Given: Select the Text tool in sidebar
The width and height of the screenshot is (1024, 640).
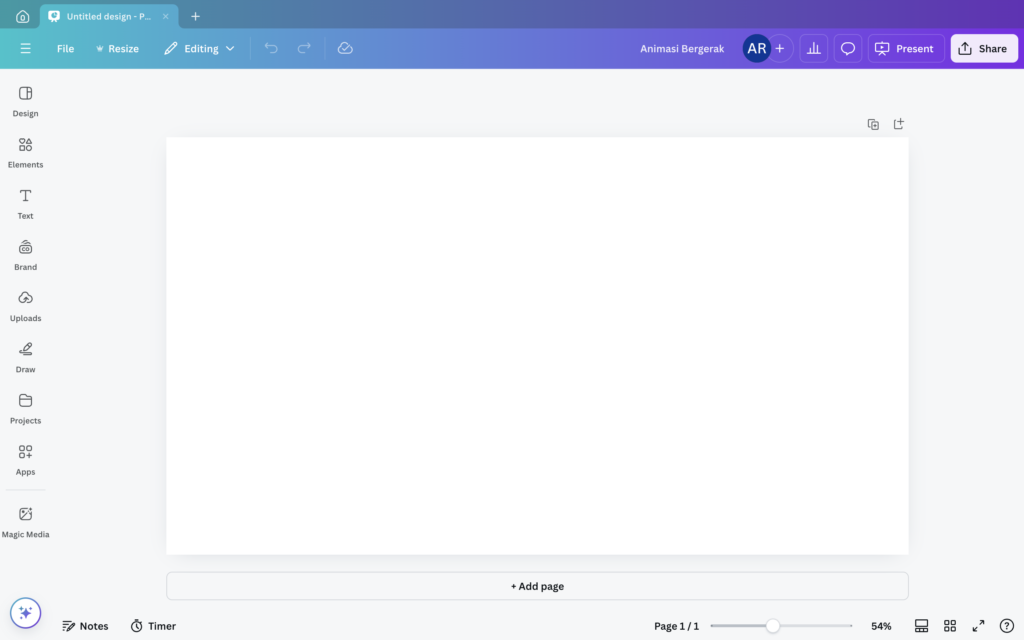Looking at the screenshot, I should [x=25, y=204].
